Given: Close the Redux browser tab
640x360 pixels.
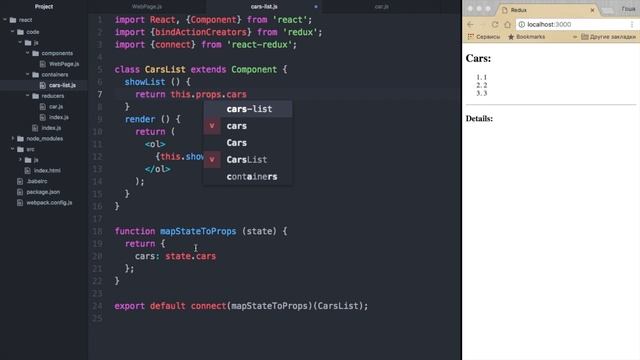Looking at the screenshot, I should point(592,10).
